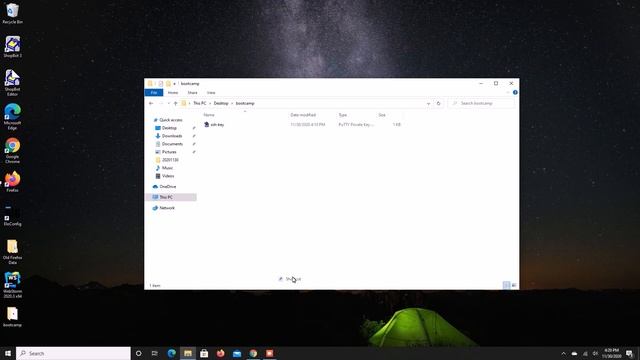Image resolution: width=640 pixels, height=360 pixels.
Task: Open the File ribbon tab
Action: [154, 93]
